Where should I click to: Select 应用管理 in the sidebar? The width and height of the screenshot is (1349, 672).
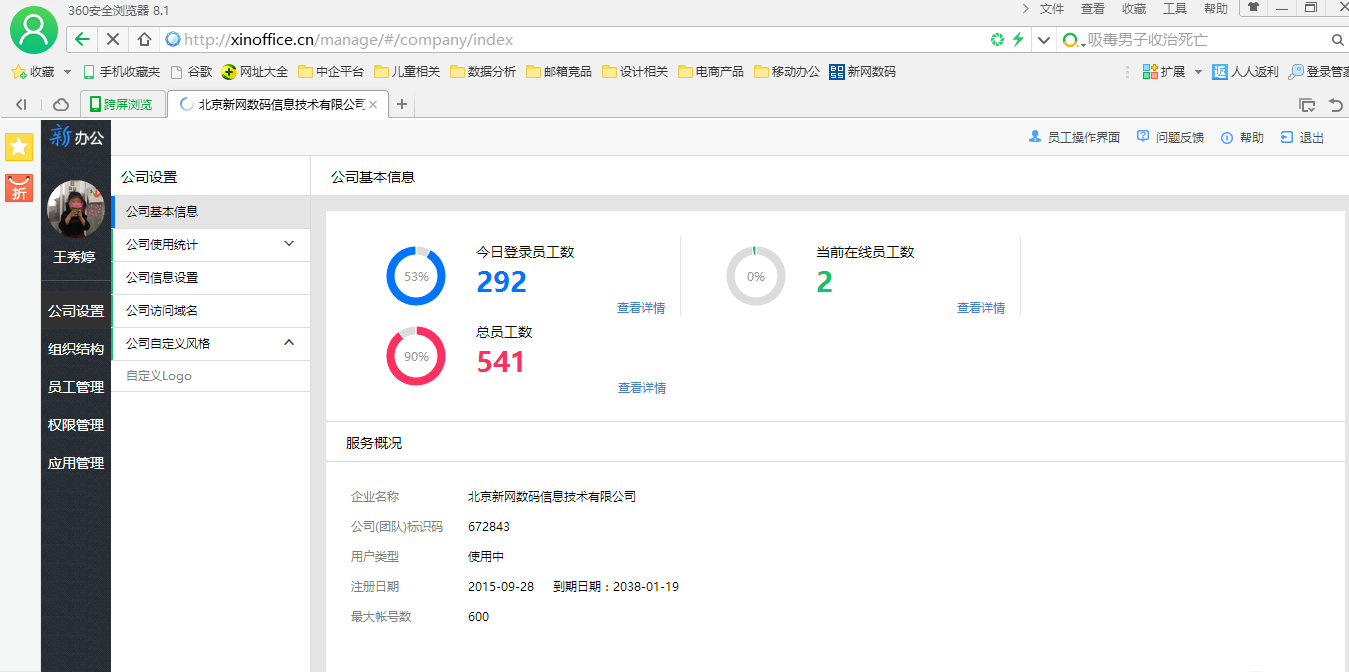[x=76, y=463]
